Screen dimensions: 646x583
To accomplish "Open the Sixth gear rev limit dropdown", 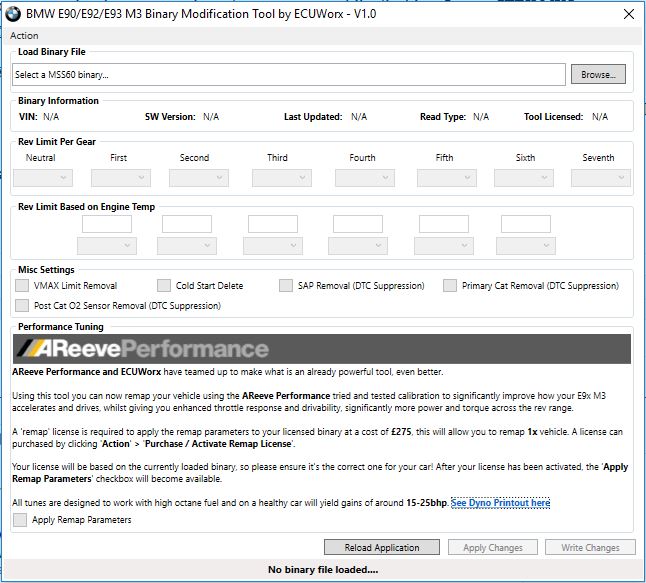I will pos(524,178).
